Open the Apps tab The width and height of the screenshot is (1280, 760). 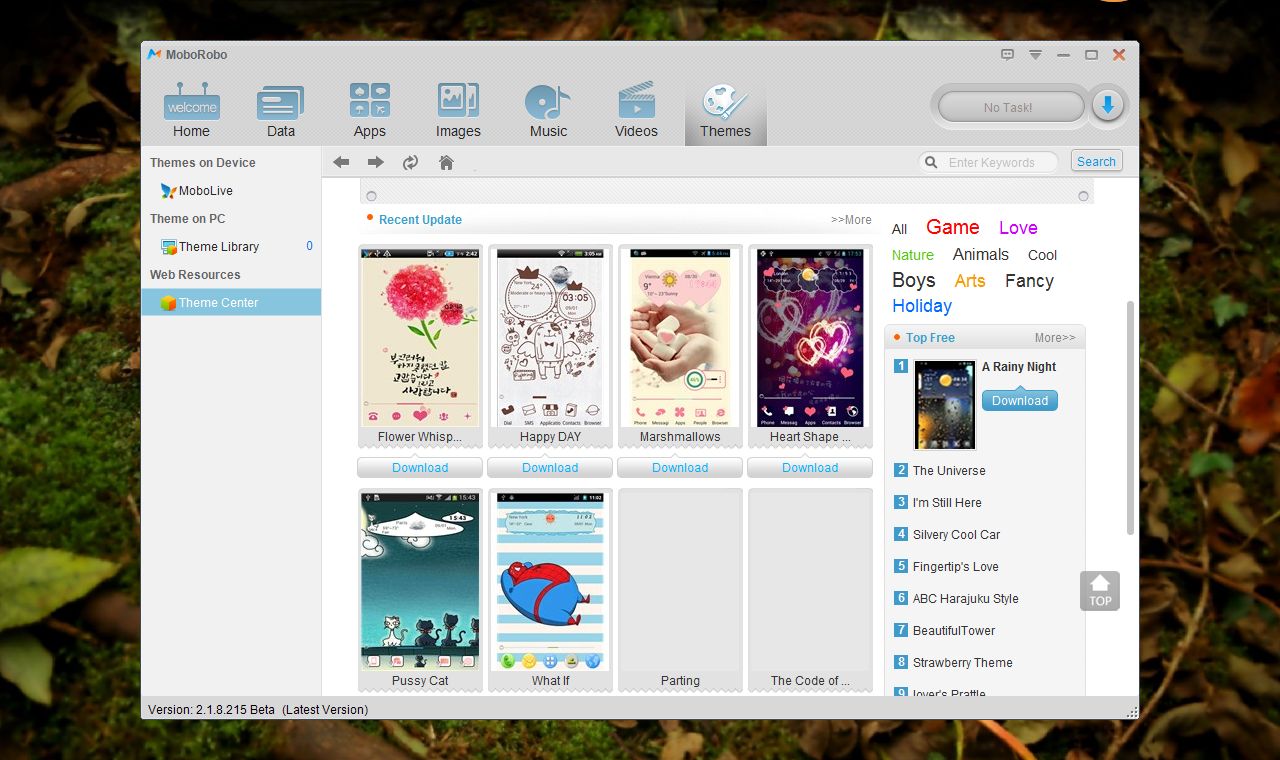pos(369,110)
